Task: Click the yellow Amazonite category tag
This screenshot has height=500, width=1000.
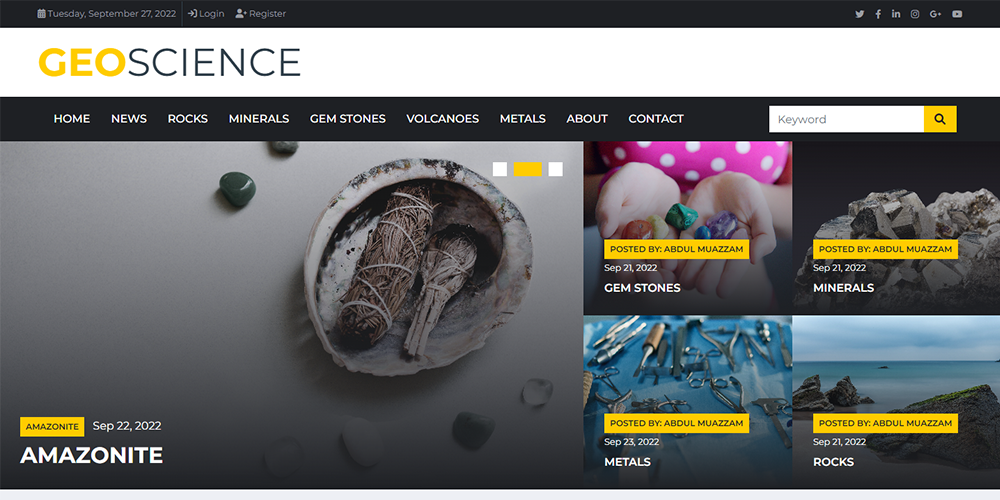Action: pyautogui.click(x=52, y=427)
